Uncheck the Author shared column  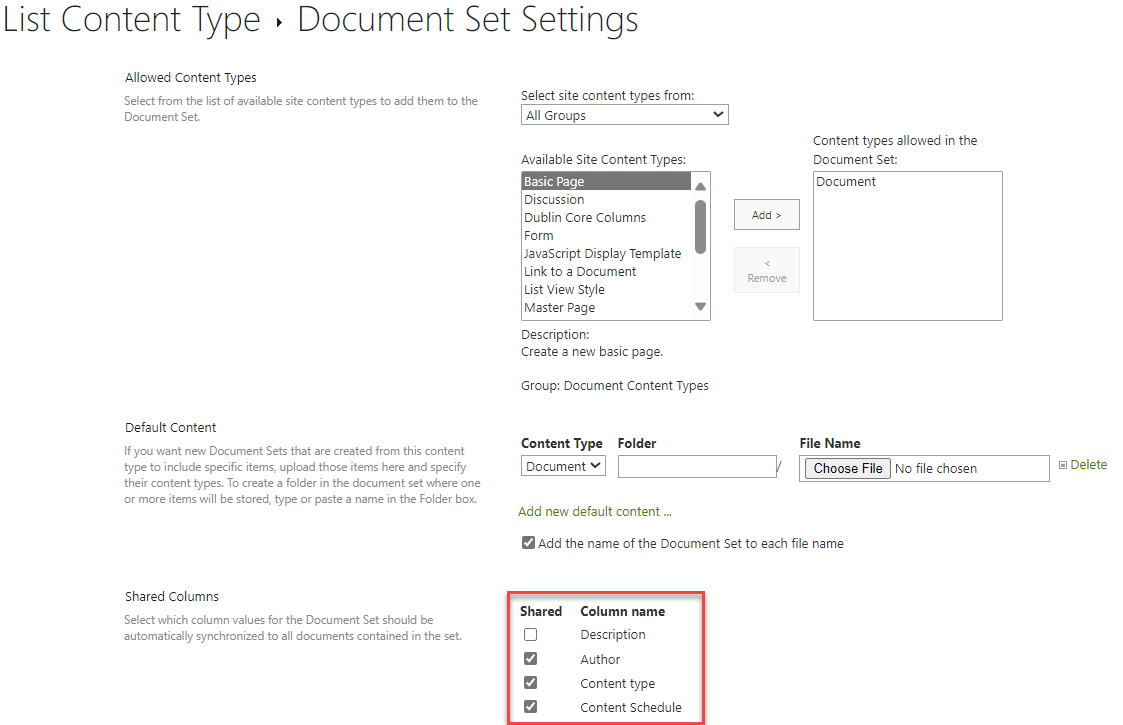[x=528, y=658]
